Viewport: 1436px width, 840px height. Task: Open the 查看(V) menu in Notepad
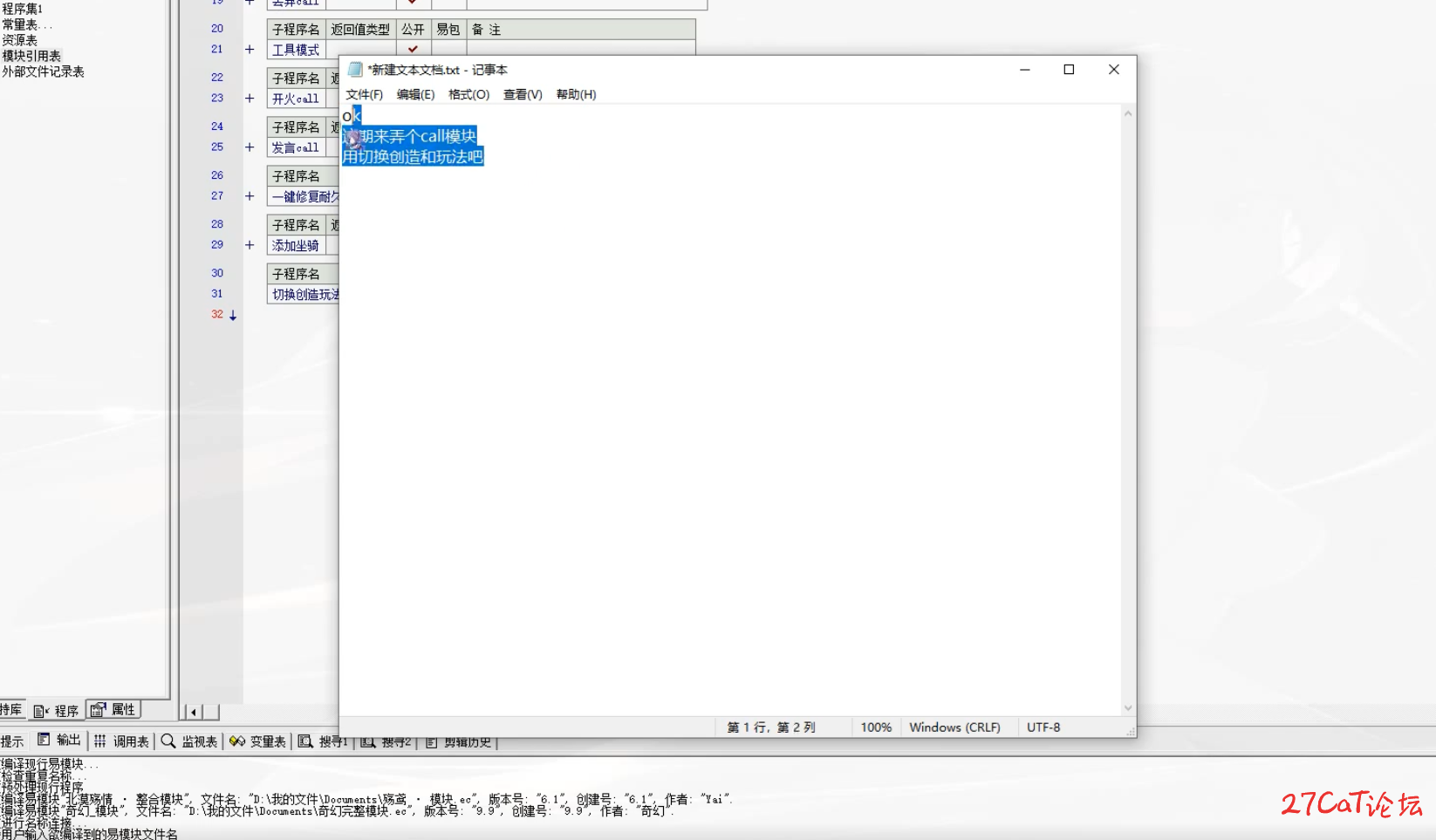tap(523, 94)
